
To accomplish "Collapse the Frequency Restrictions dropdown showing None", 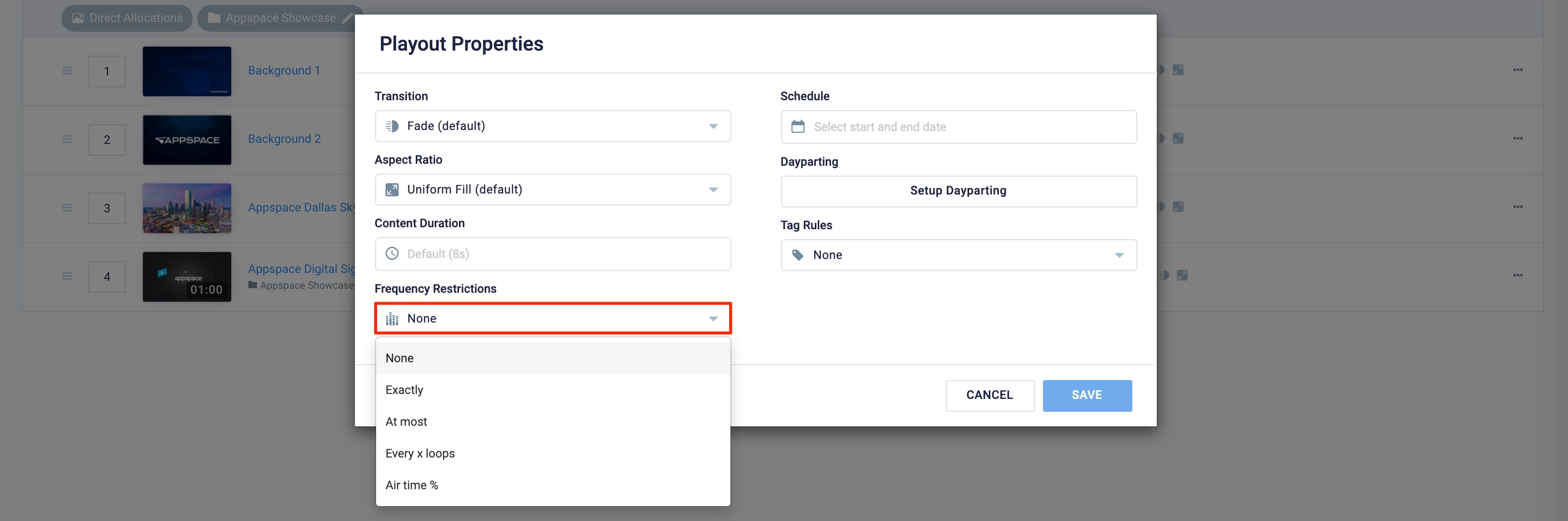I will coord(553,319).
